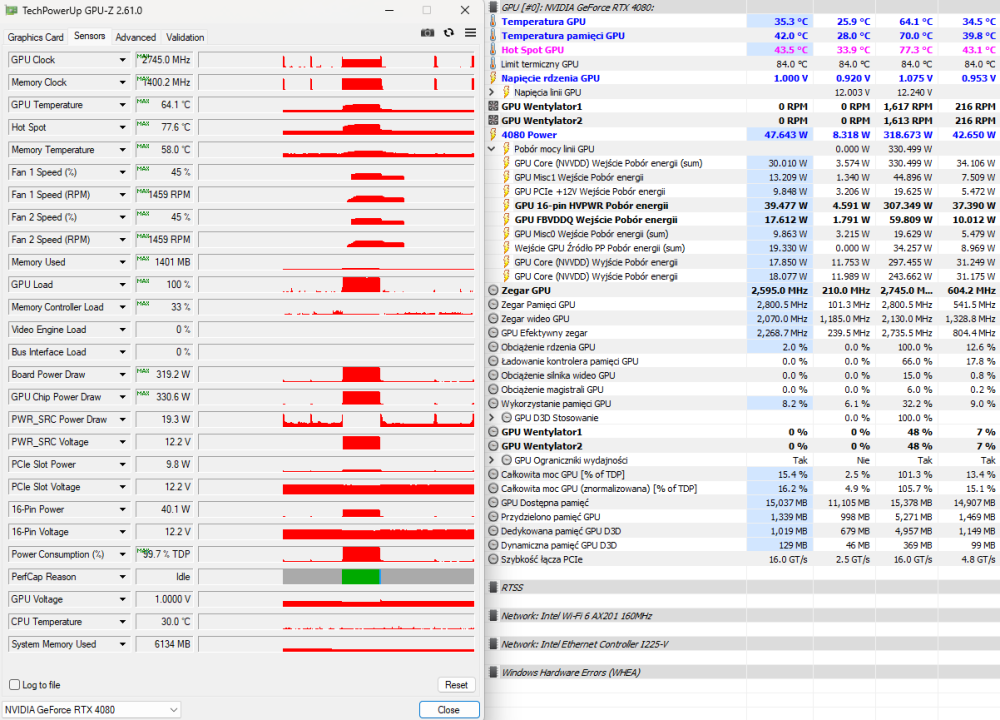Click lightning icon beside GPU 16-pin HVPWR Pobór energii
The width and height of the screenshot is (1000, 720).
coord(506,205)
